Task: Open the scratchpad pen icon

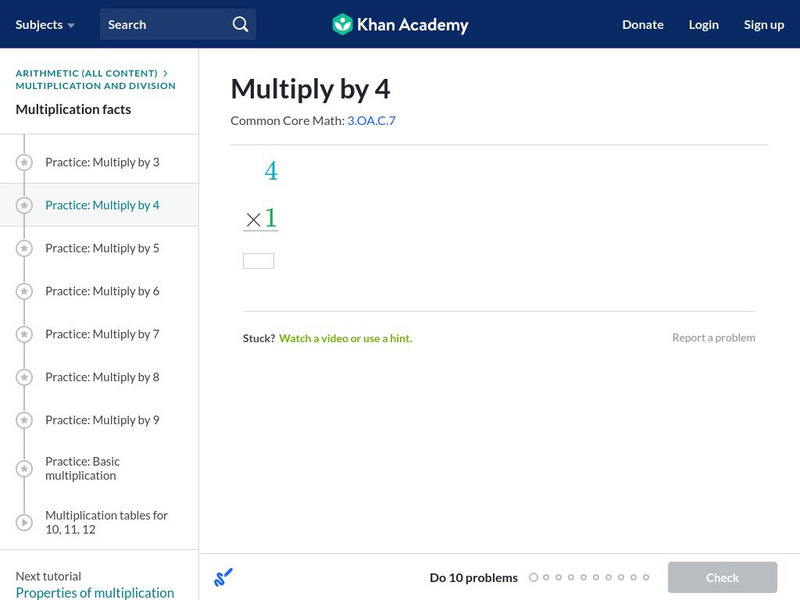Action: 224,577
